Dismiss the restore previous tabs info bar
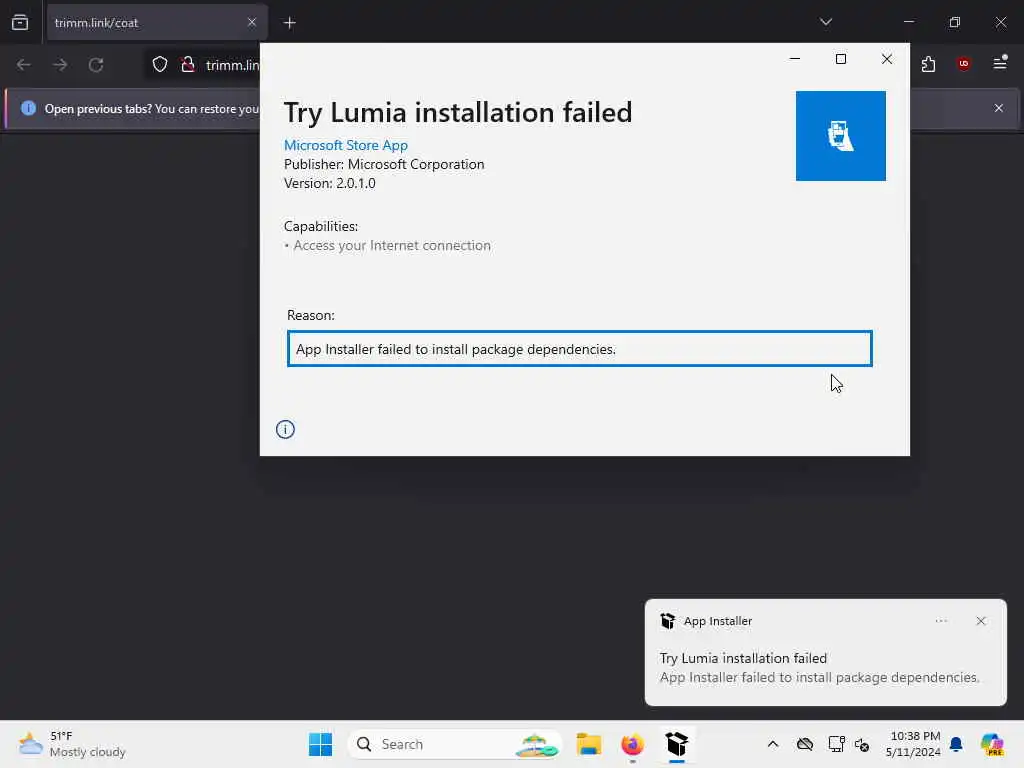1024x768 pixels. pos(998,108)
